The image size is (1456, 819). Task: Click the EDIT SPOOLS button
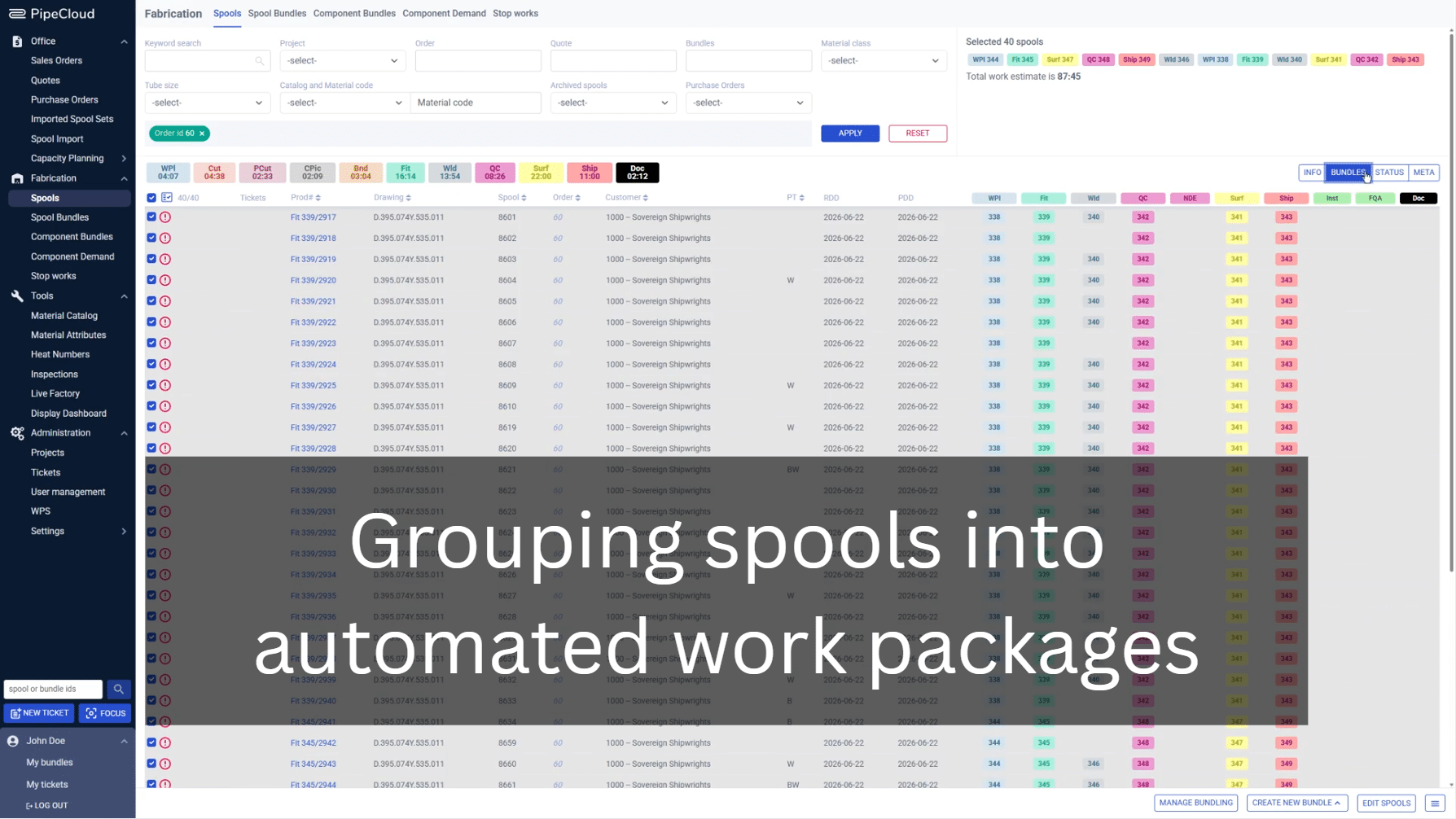1386,803
